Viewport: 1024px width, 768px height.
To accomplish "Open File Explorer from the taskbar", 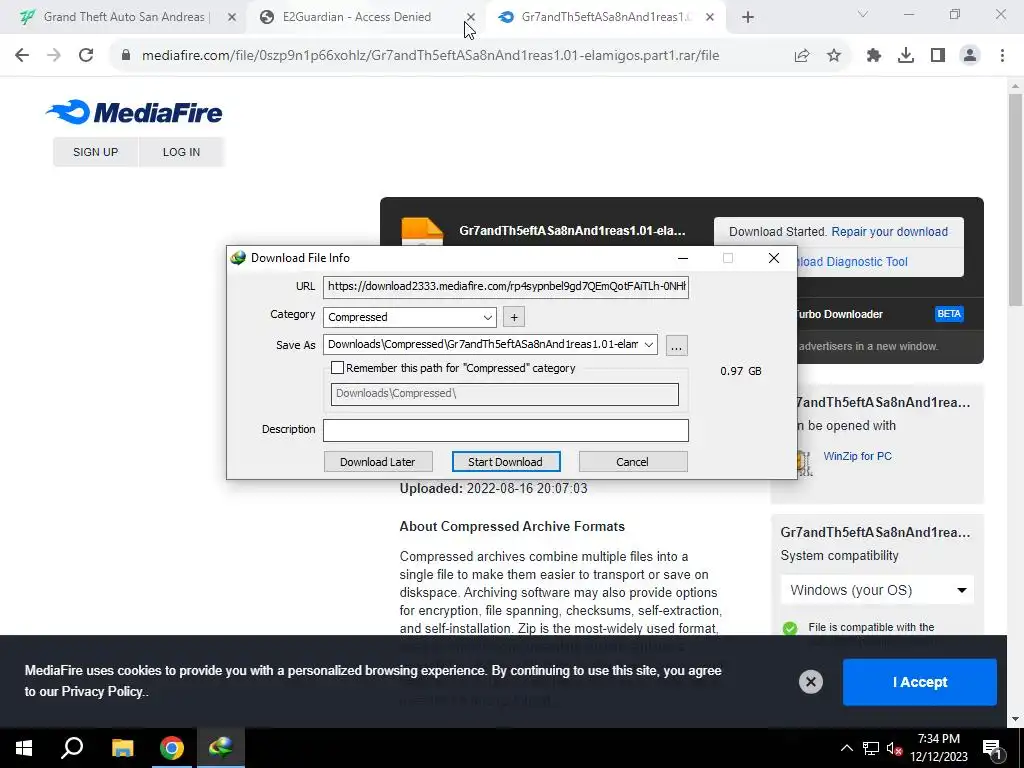I will 122,748.
